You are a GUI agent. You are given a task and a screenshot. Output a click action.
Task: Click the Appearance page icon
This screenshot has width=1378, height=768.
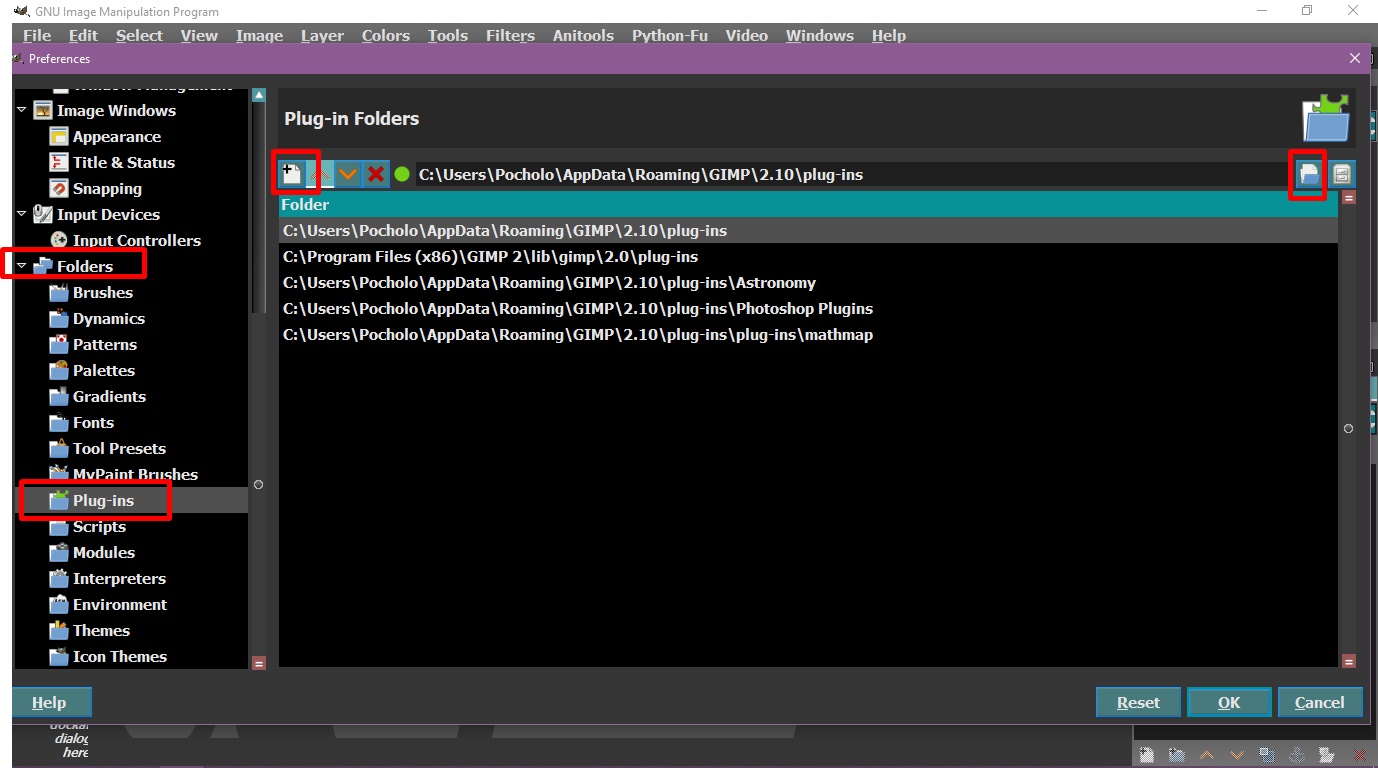click(58, 136)
